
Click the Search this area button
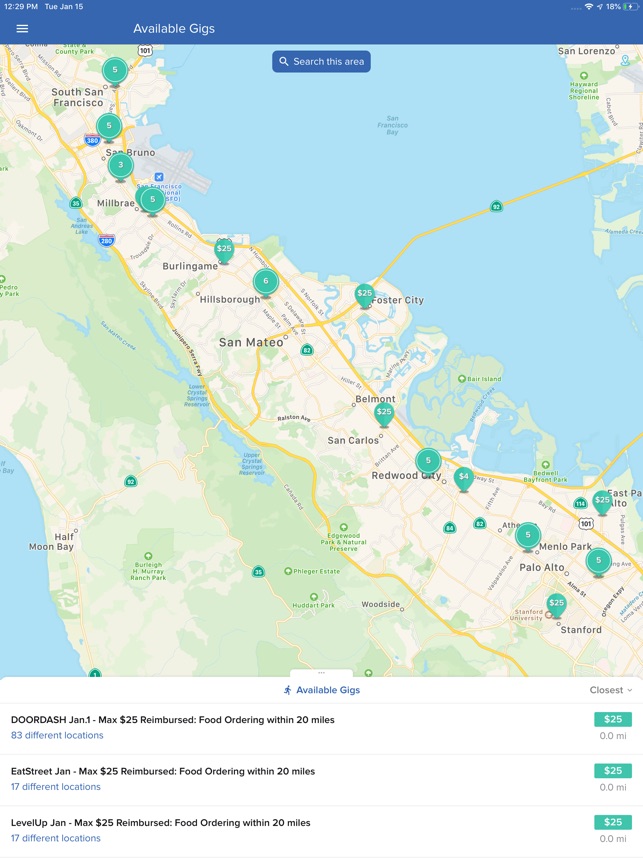coord(321,61)
